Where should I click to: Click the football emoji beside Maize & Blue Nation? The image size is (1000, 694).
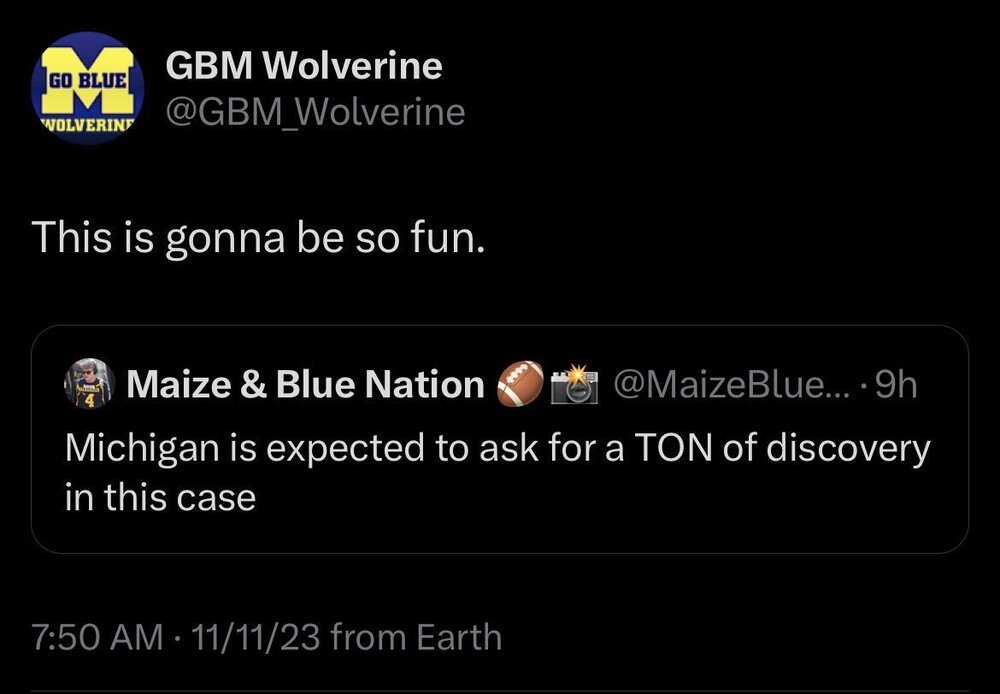tap(521, 384)
